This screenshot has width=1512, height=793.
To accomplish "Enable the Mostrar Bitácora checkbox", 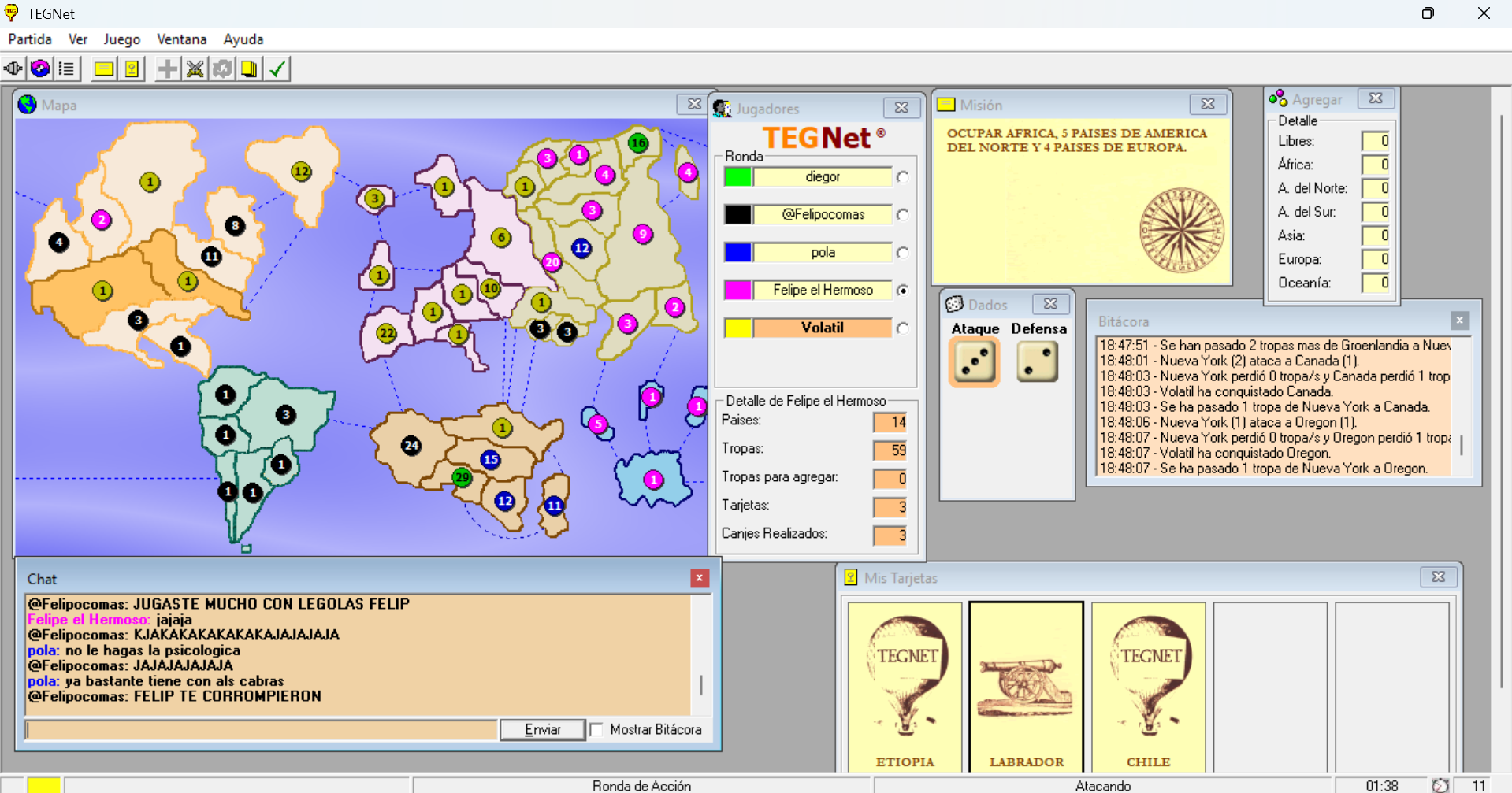I will tap(596, 730).
